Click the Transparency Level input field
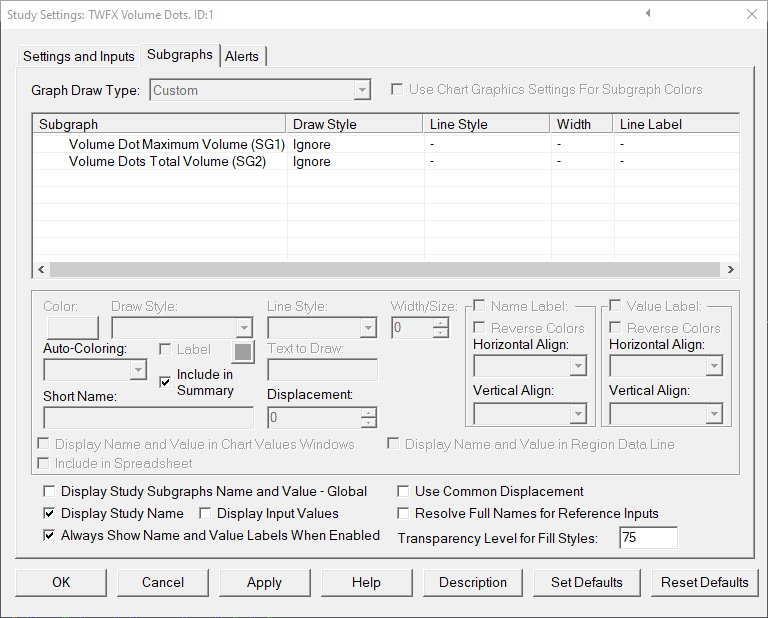768x618 pixels. (647, 538)
